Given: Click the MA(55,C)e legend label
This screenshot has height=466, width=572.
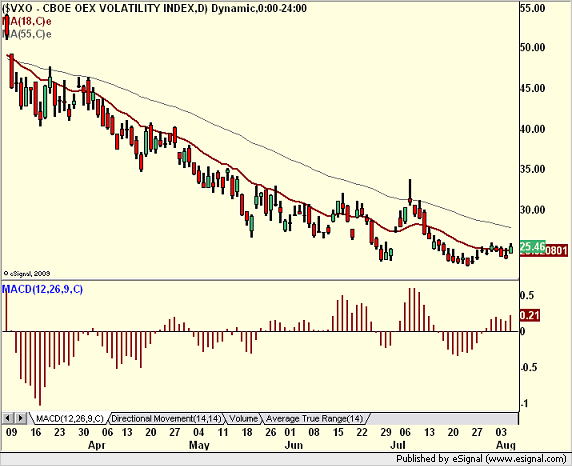Looking at the screenshot, I should [27, 34].
